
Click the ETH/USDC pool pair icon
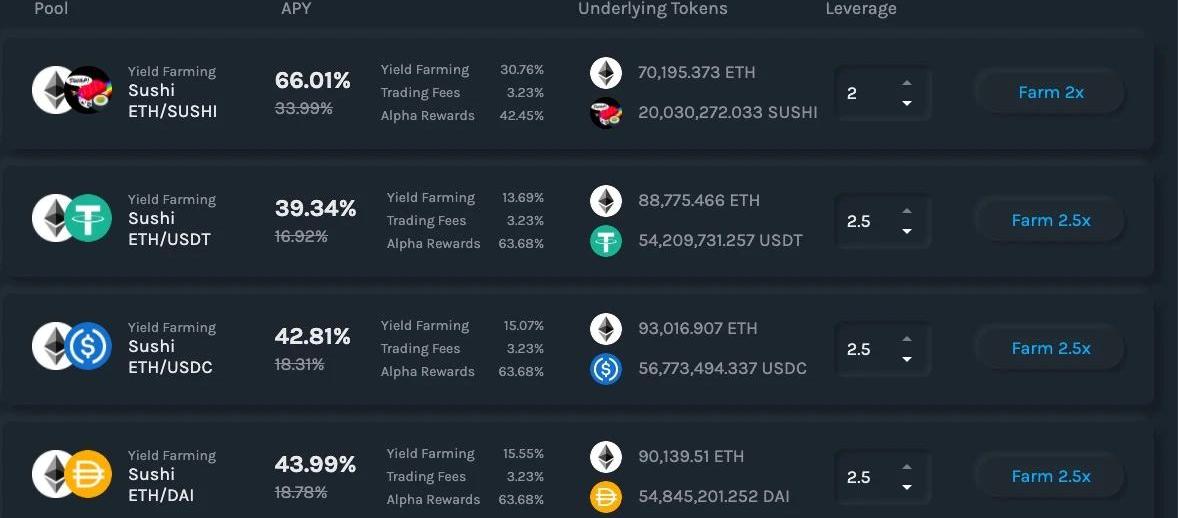coord(71,346)
